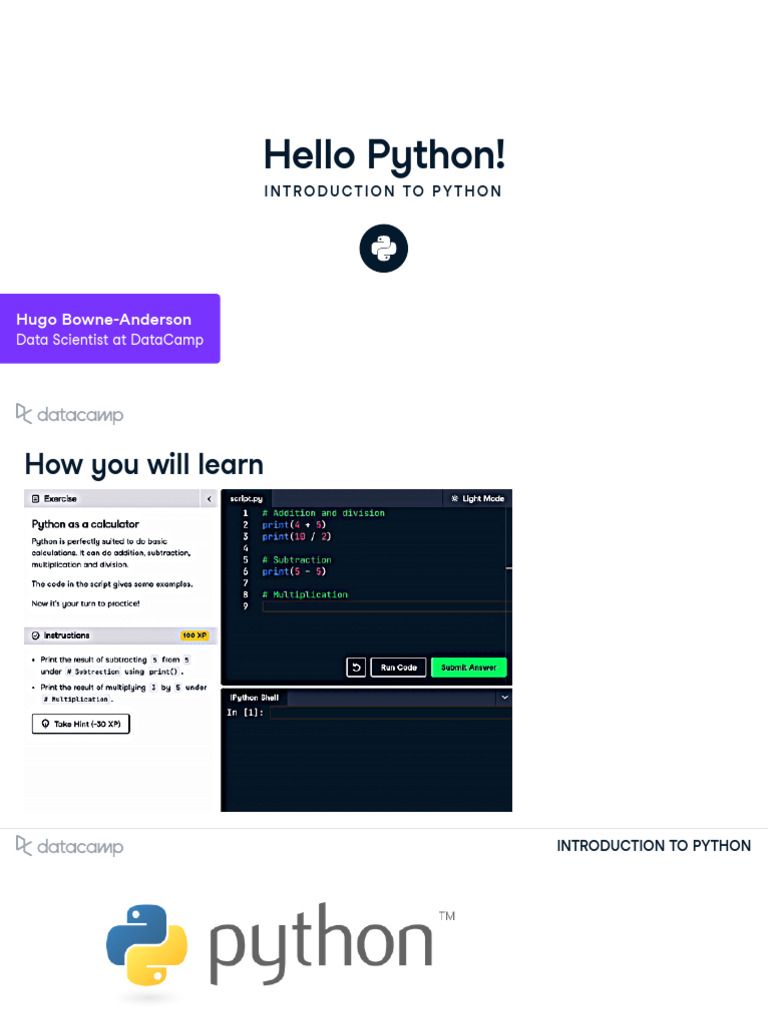Click the 100 XP badge
Screen dimensions: 768x1024
click(195, 635)
